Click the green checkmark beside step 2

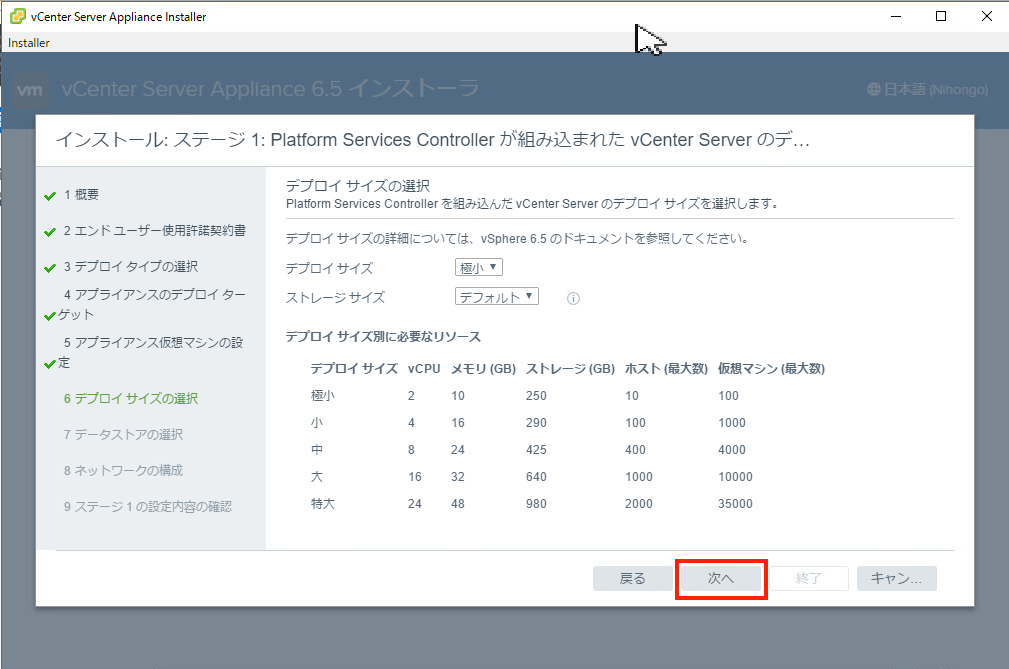tap(50, 232)
